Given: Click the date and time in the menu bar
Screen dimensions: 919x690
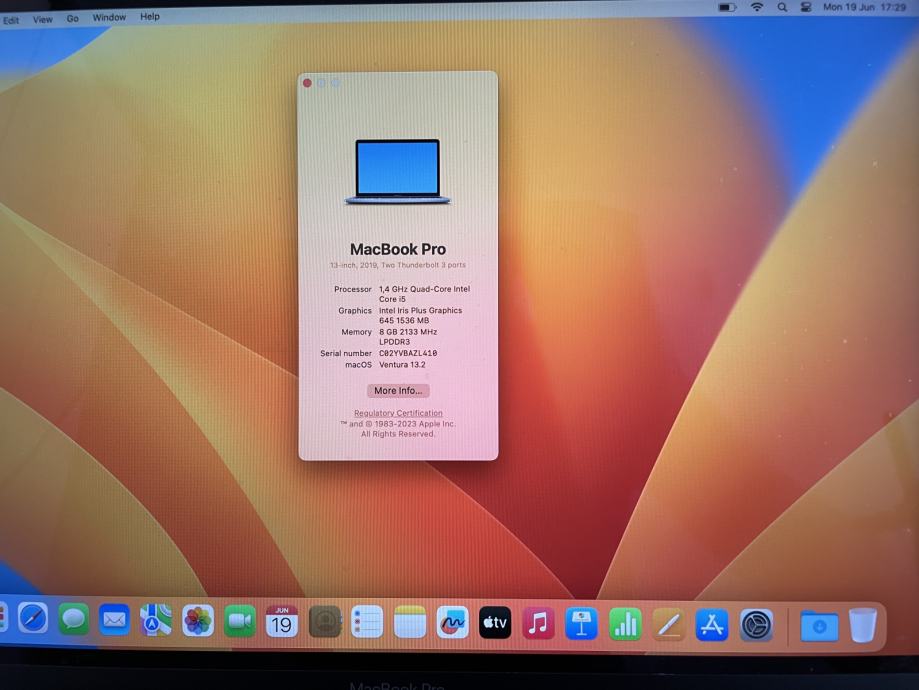Looking at the screenshot, I should [x=864, y=7].
